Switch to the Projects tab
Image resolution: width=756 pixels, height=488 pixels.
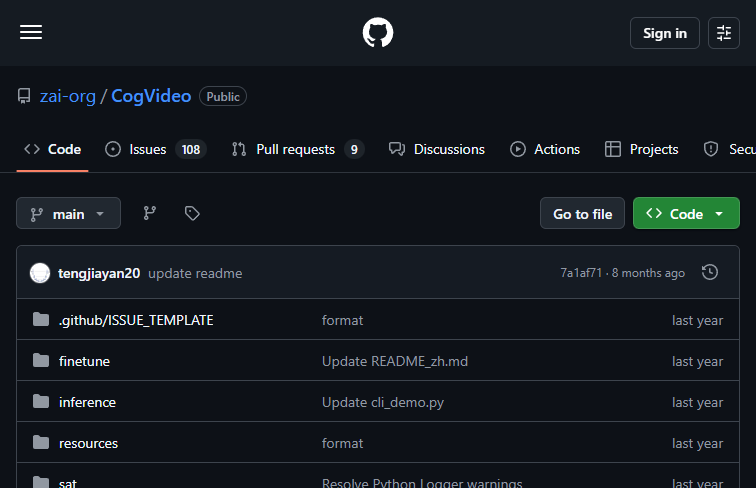point(641,149)
